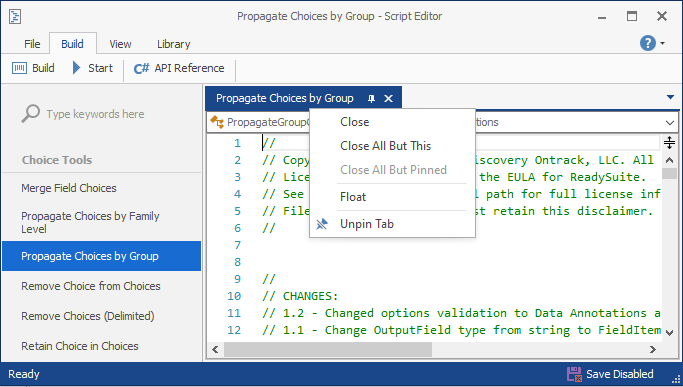Click the Build toolbar button
The width and height of the screenshot is (683, 387).
tap(34, 68)
